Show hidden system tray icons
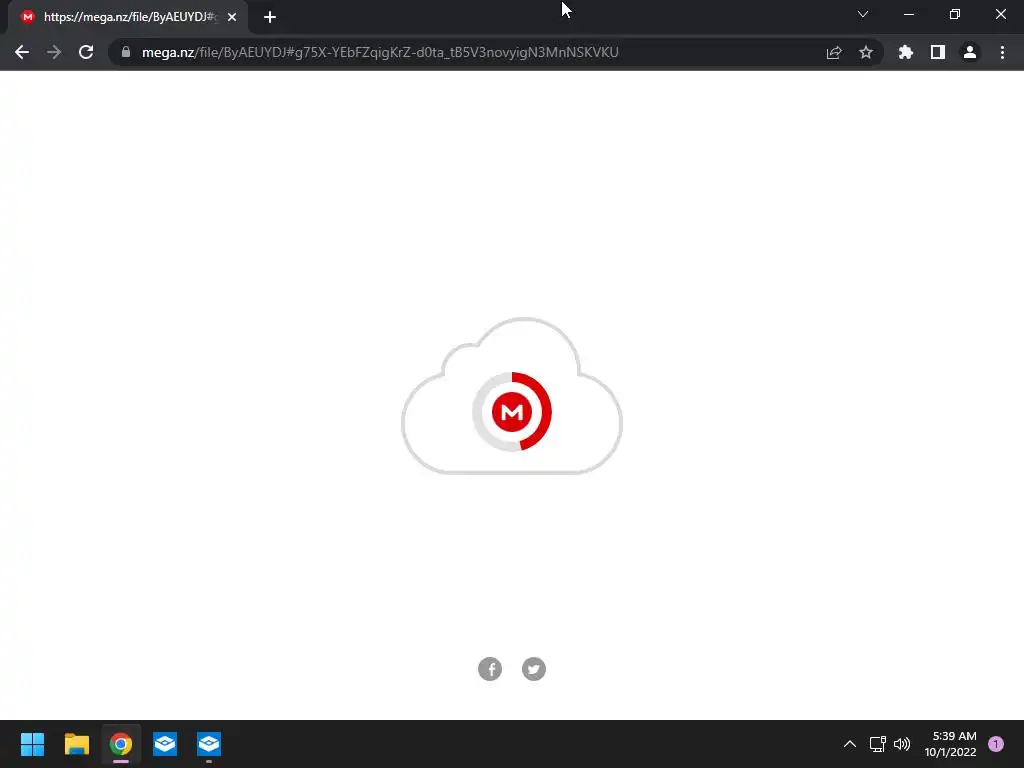The width and height of the screenshot is (1024, 768). click(x=850, y=744)
